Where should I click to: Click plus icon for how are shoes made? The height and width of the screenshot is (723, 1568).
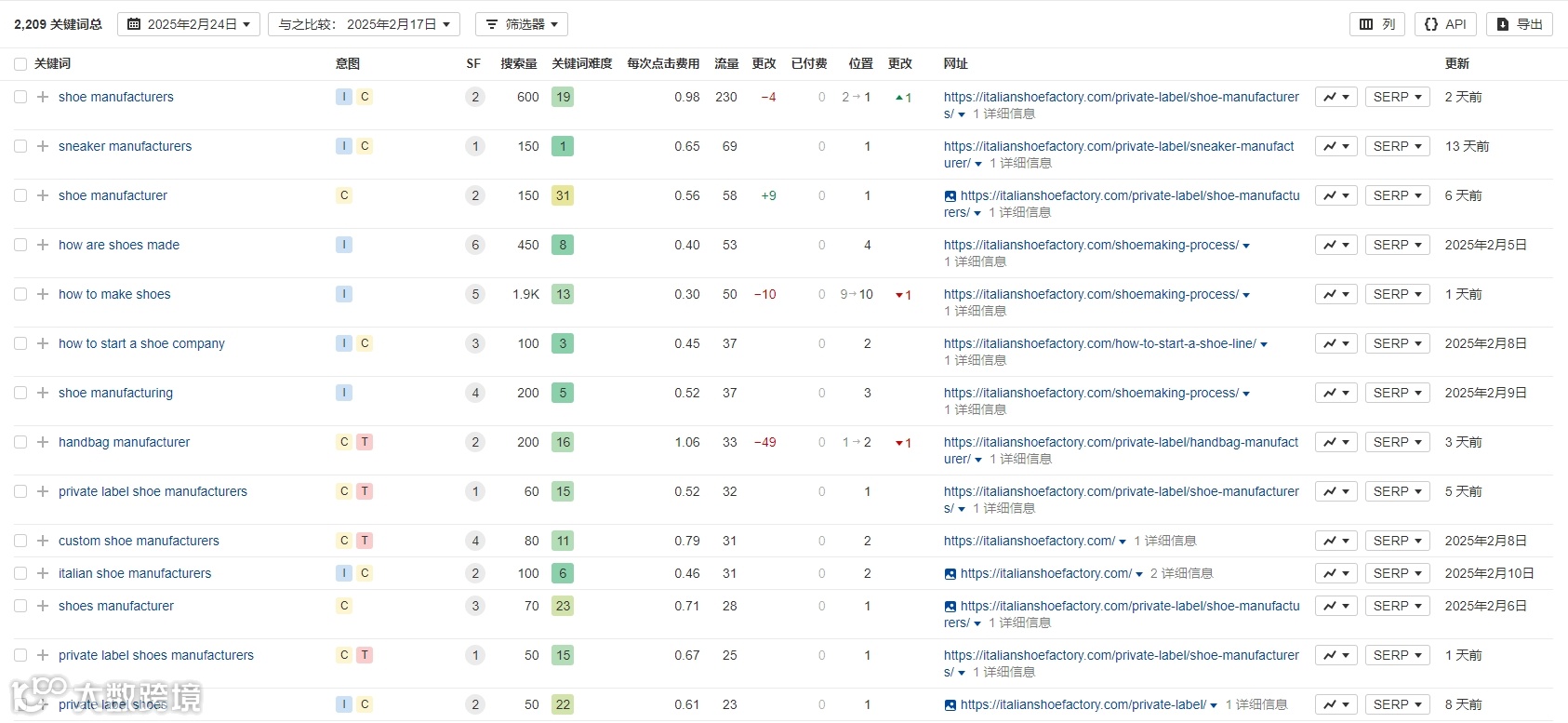(x=43, y=245)
